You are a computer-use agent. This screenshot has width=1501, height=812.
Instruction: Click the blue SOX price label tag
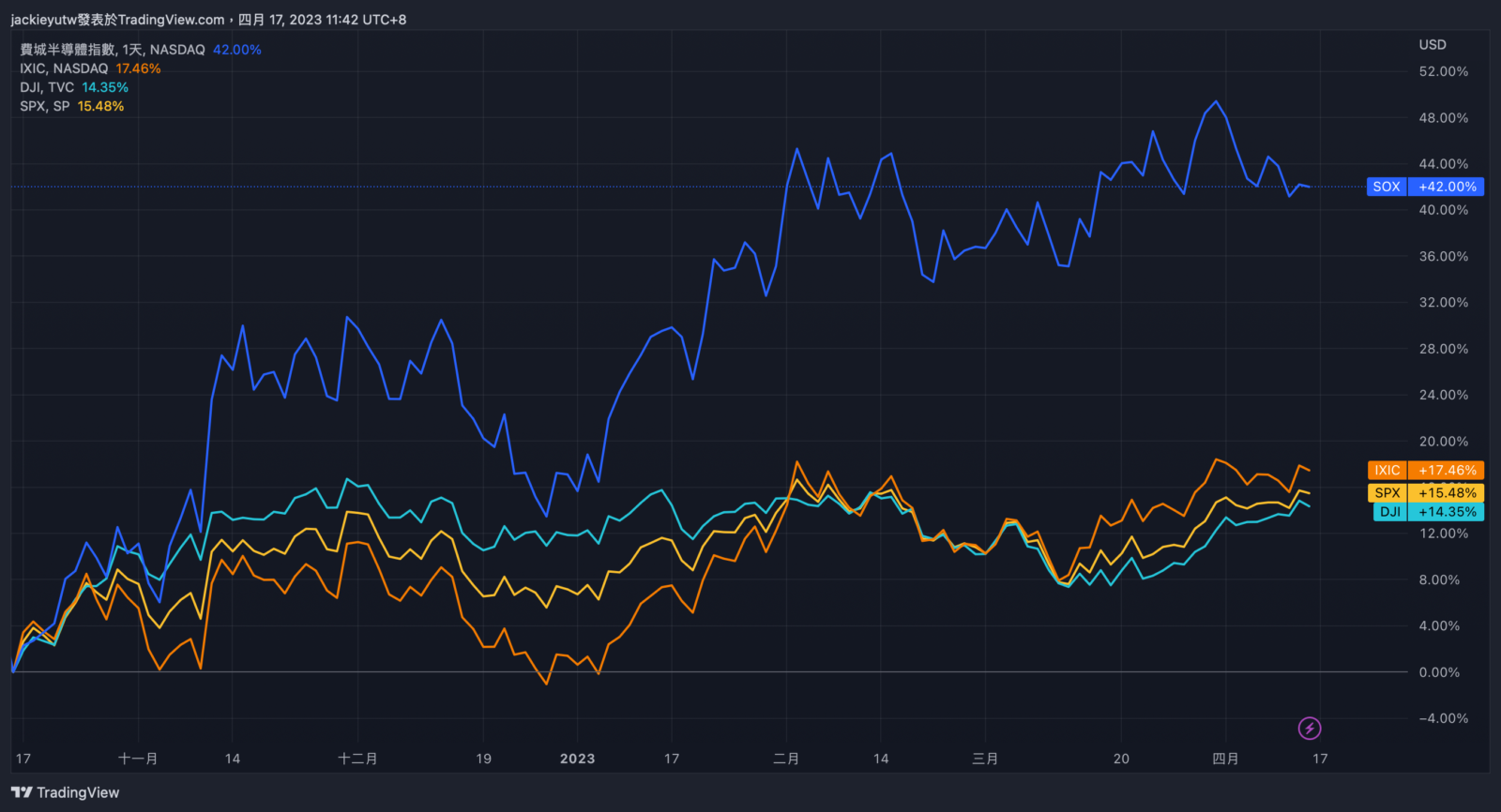coord(1386,187)
